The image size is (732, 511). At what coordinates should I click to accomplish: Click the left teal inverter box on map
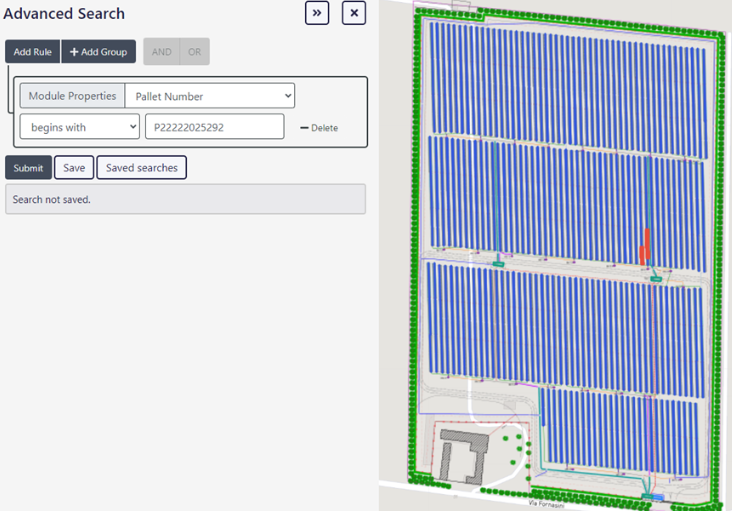click(x=498, y=264)
